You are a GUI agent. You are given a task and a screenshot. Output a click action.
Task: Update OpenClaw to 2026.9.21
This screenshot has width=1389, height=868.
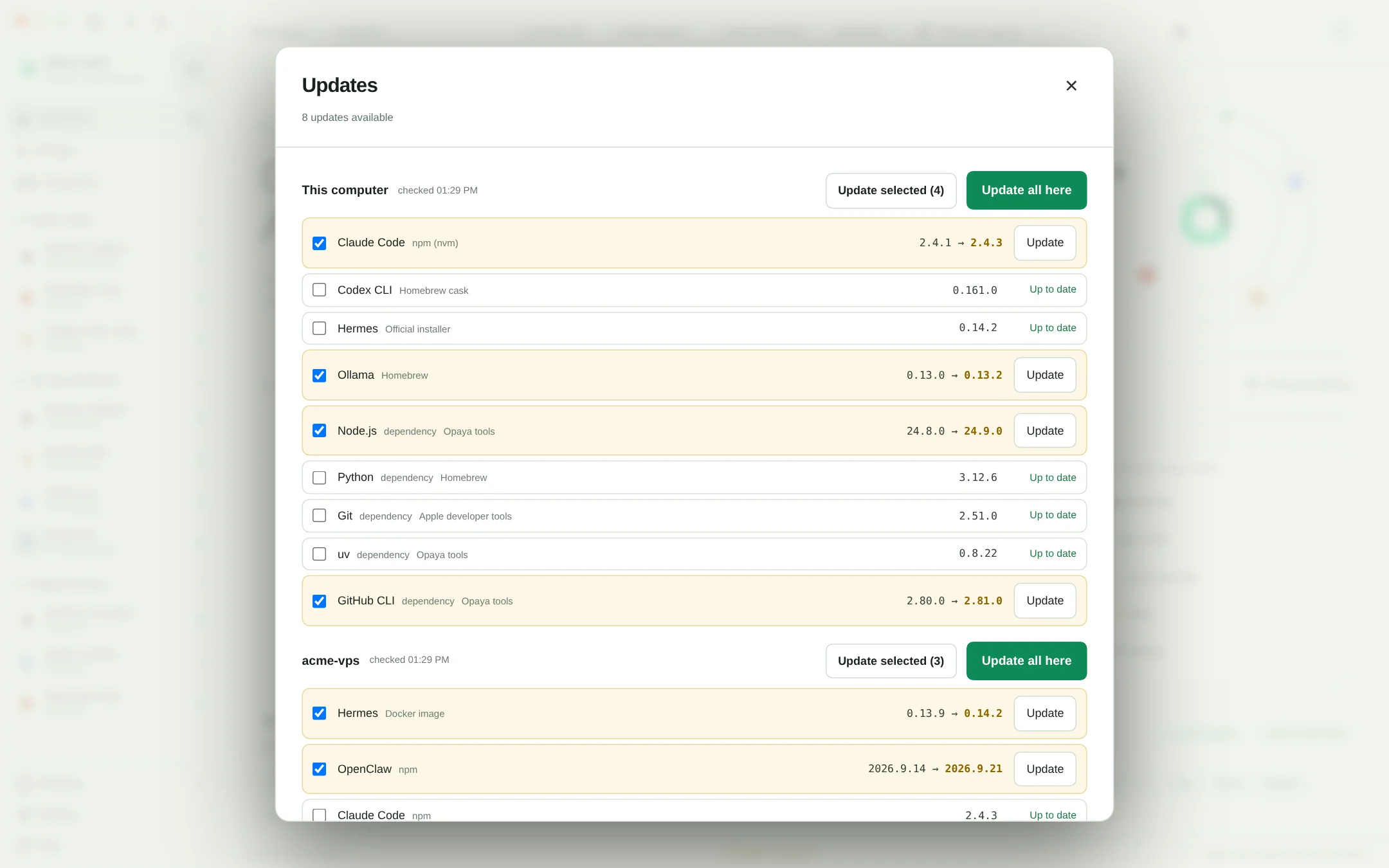point(1045,769)
